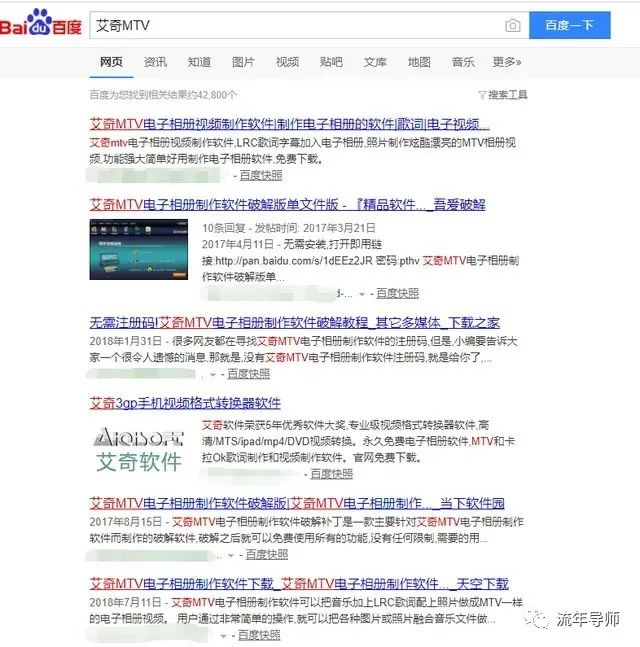Open the 音乐 tab
This screenshot has width=640, height=647.
463,62
